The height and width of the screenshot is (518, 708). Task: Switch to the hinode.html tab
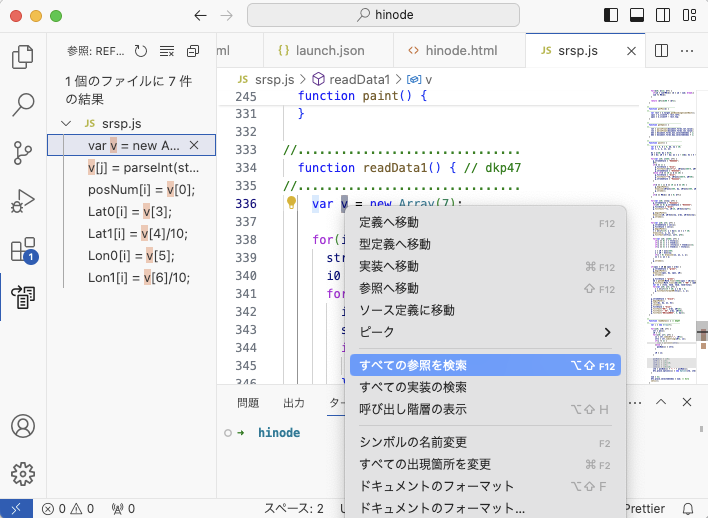(x=460, y=51)
